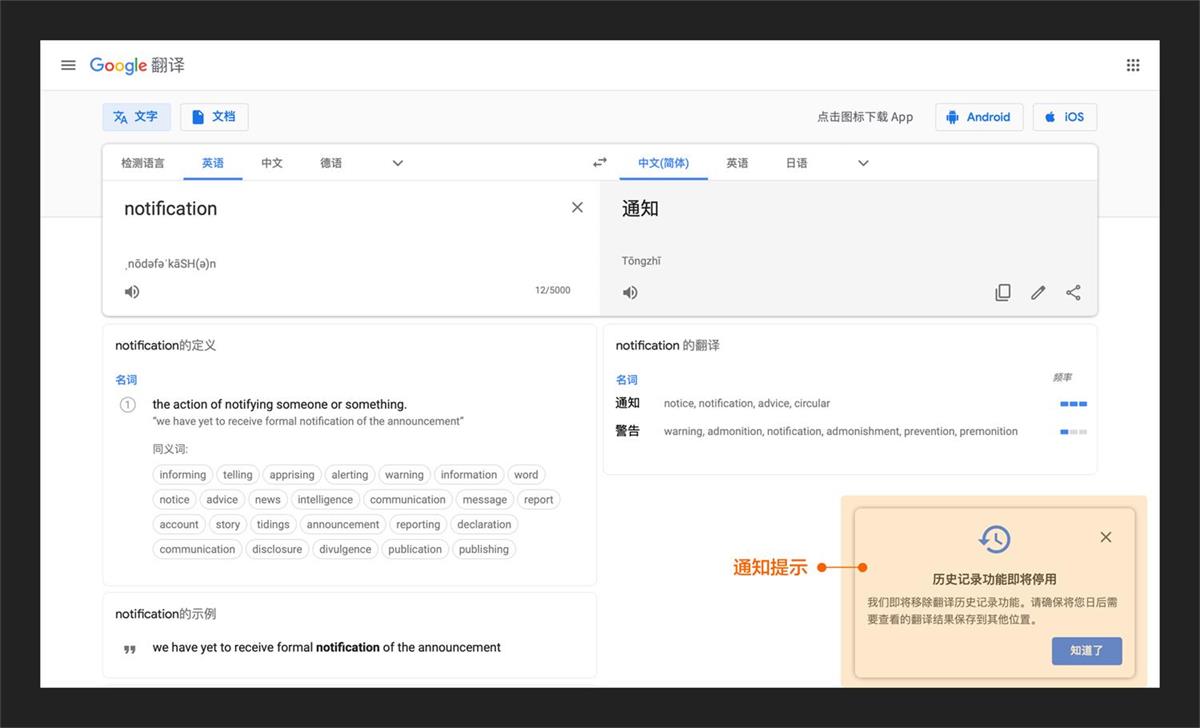Switch to 文档 translation mode

pos(214,117)
